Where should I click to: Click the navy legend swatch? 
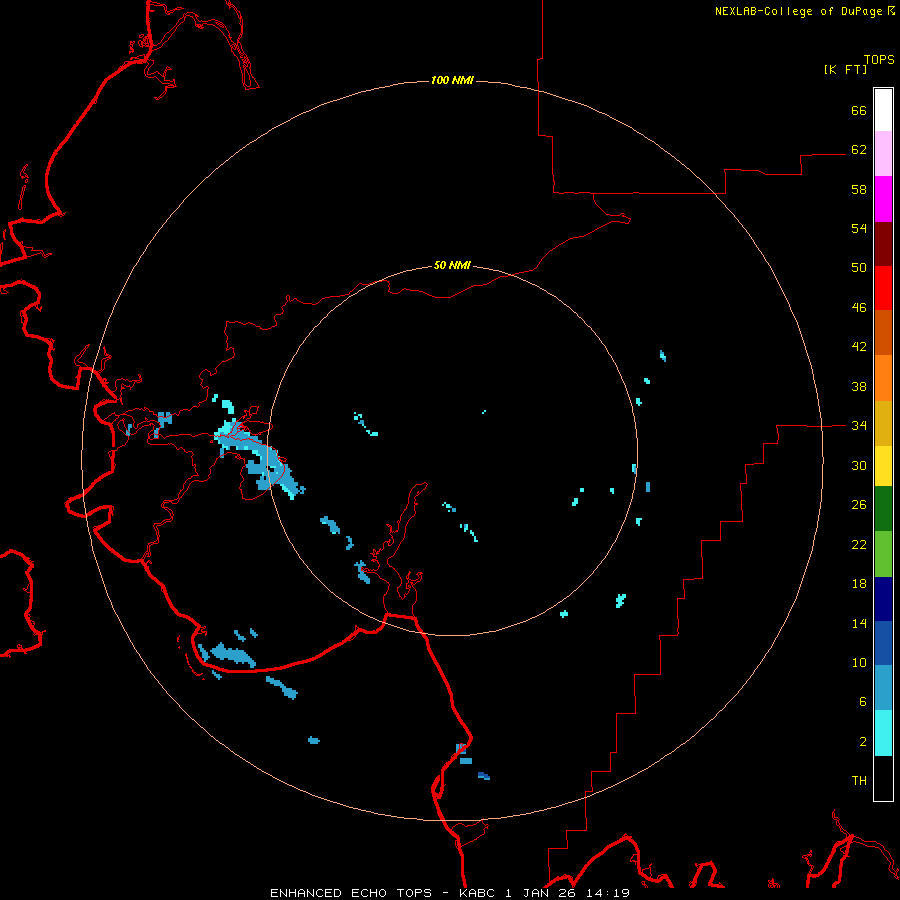883,599
